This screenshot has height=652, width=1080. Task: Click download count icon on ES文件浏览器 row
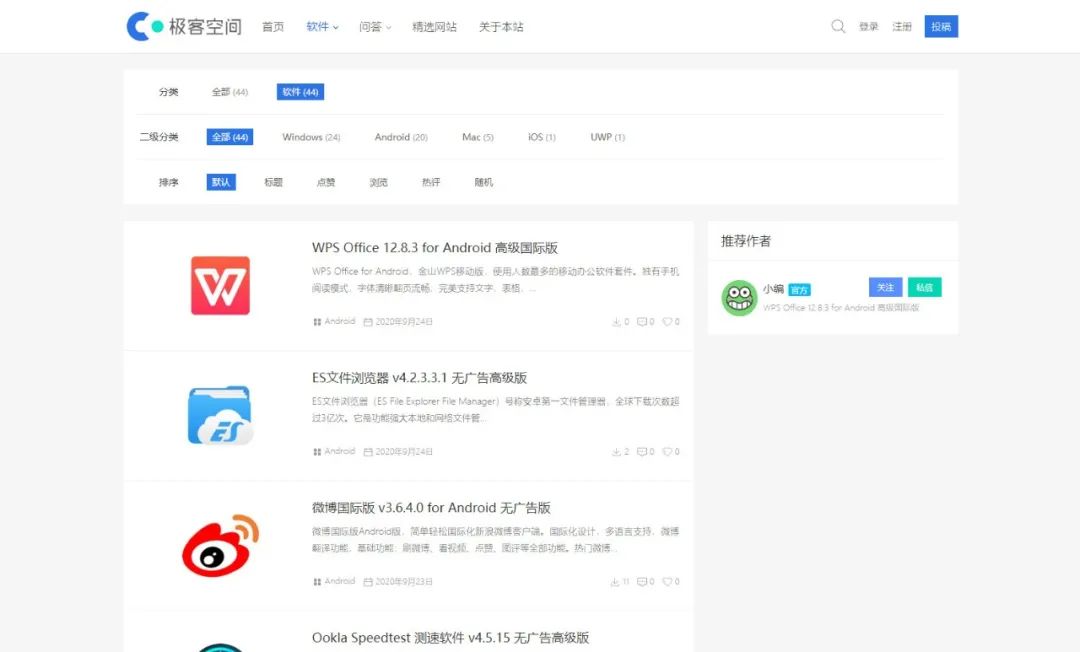(x=616, y=452)
